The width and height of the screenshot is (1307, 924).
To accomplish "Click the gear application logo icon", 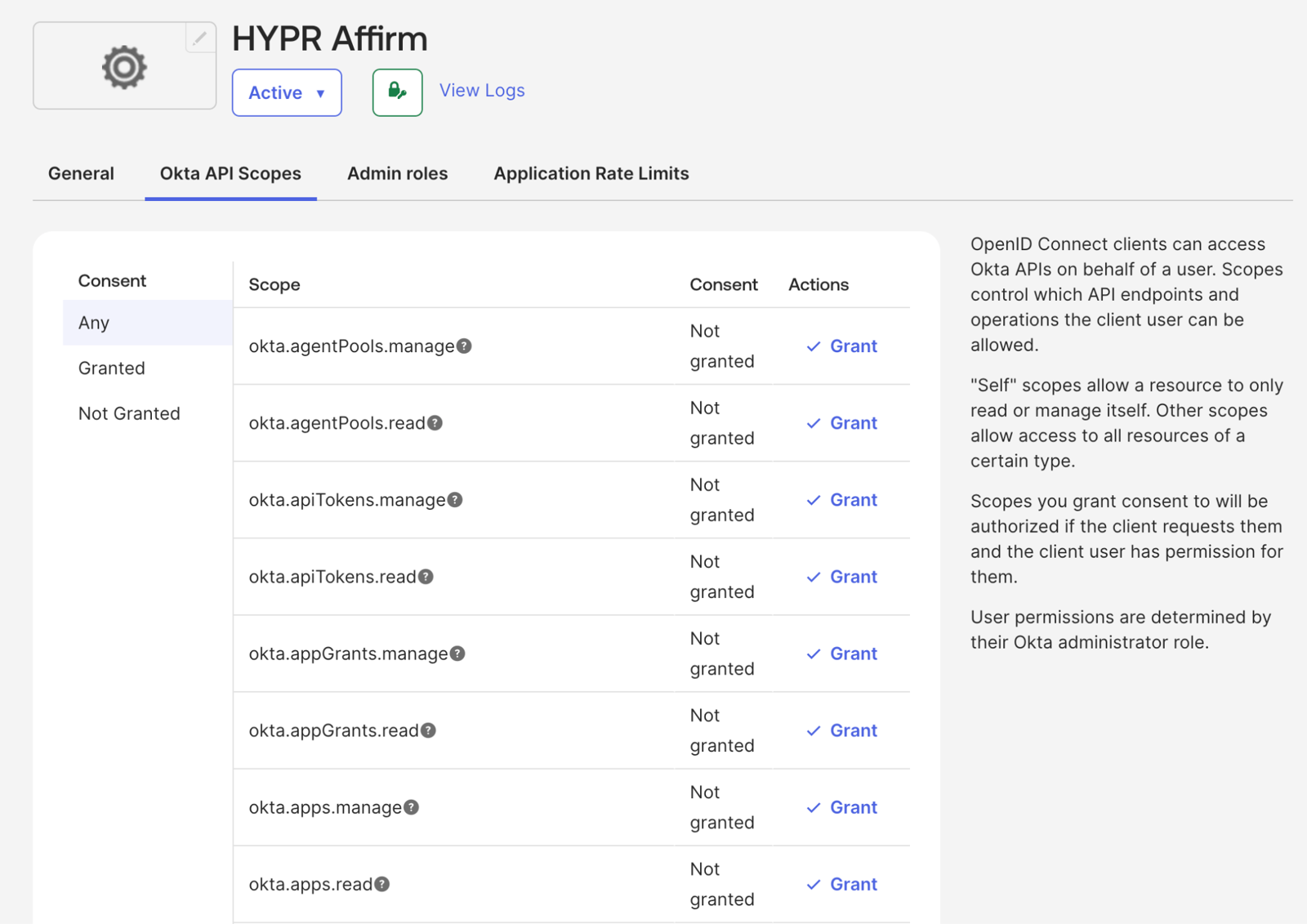I will [124, 66].
